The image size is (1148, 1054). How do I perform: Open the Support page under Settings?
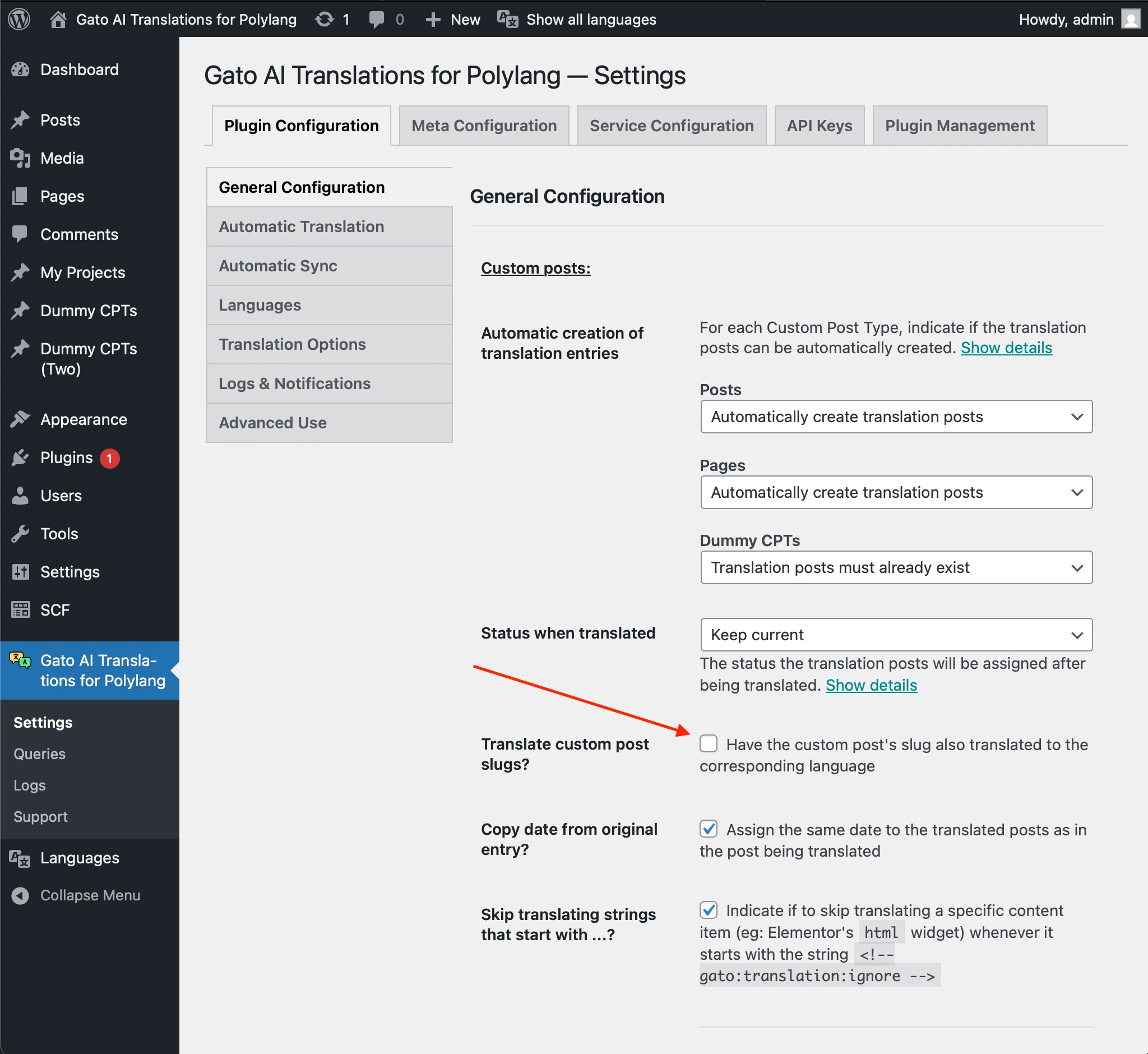click(x=40, y=816)
